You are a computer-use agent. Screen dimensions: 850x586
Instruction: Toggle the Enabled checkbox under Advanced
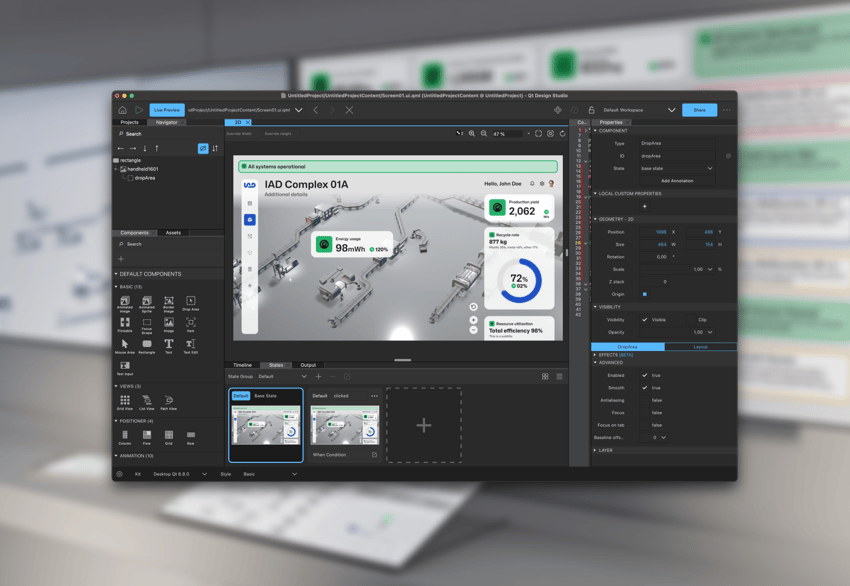(x=644, y=375)
